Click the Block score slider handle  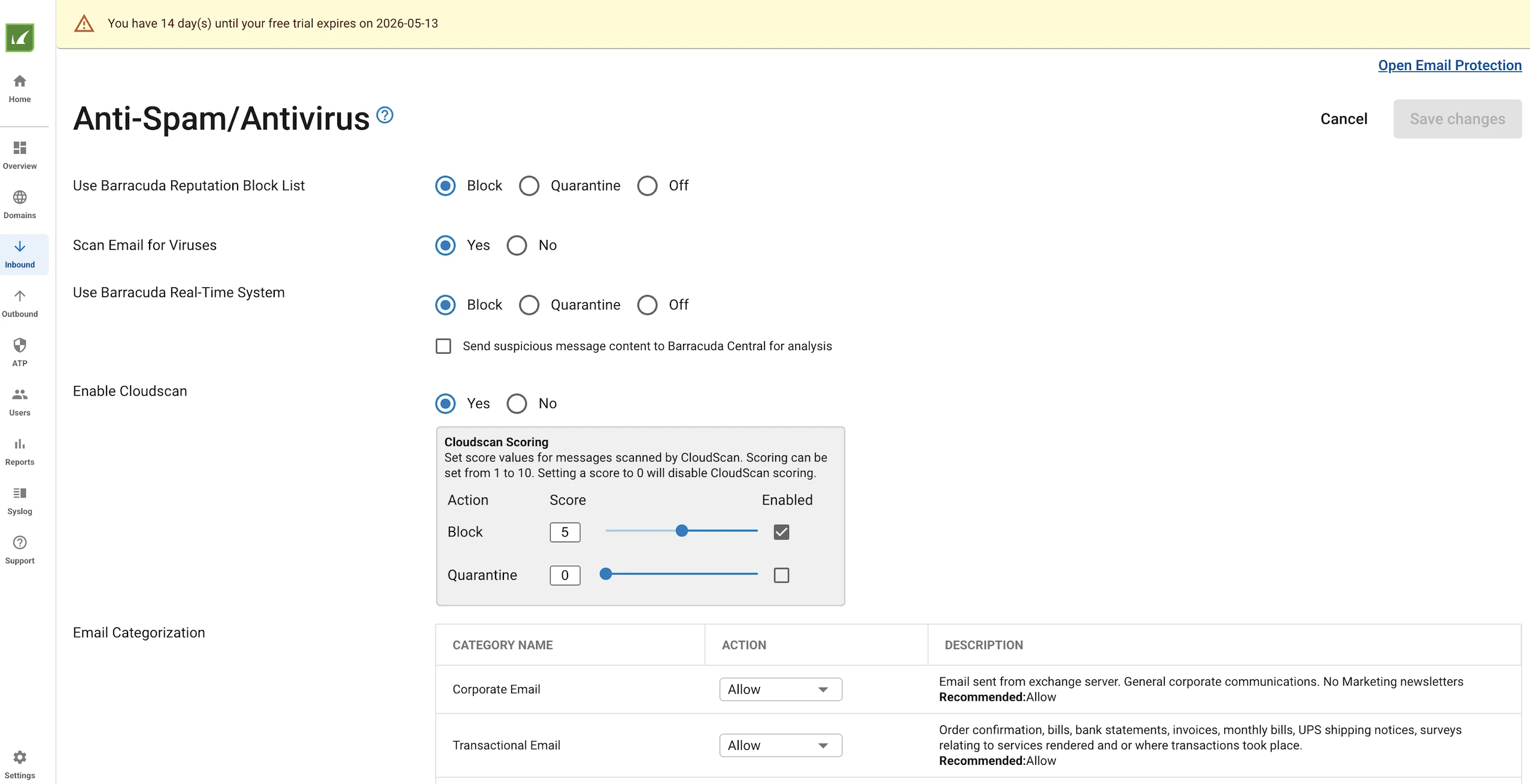tap(682, 531)
